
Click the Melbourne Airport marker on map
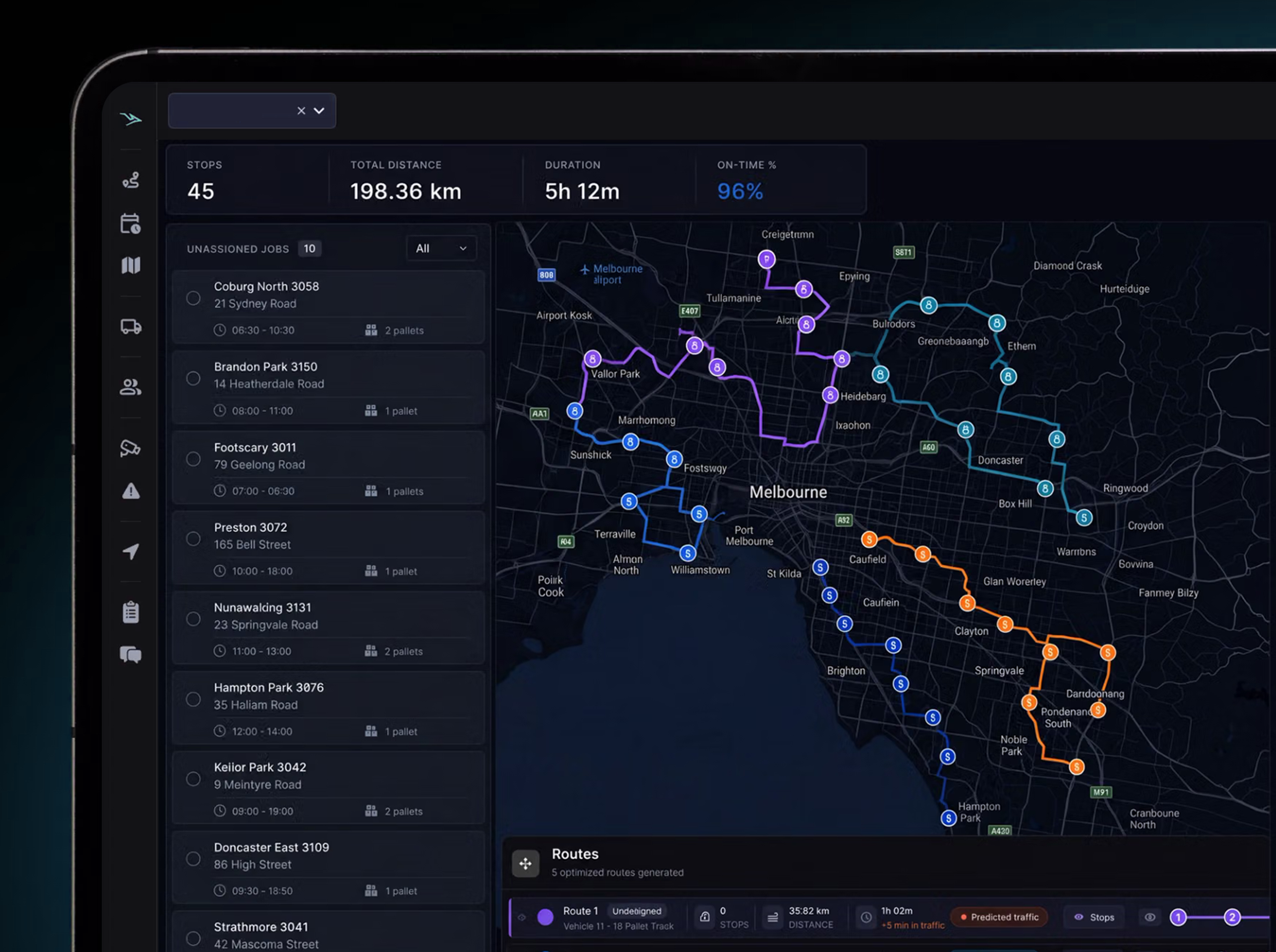click(x=611, y=274)
